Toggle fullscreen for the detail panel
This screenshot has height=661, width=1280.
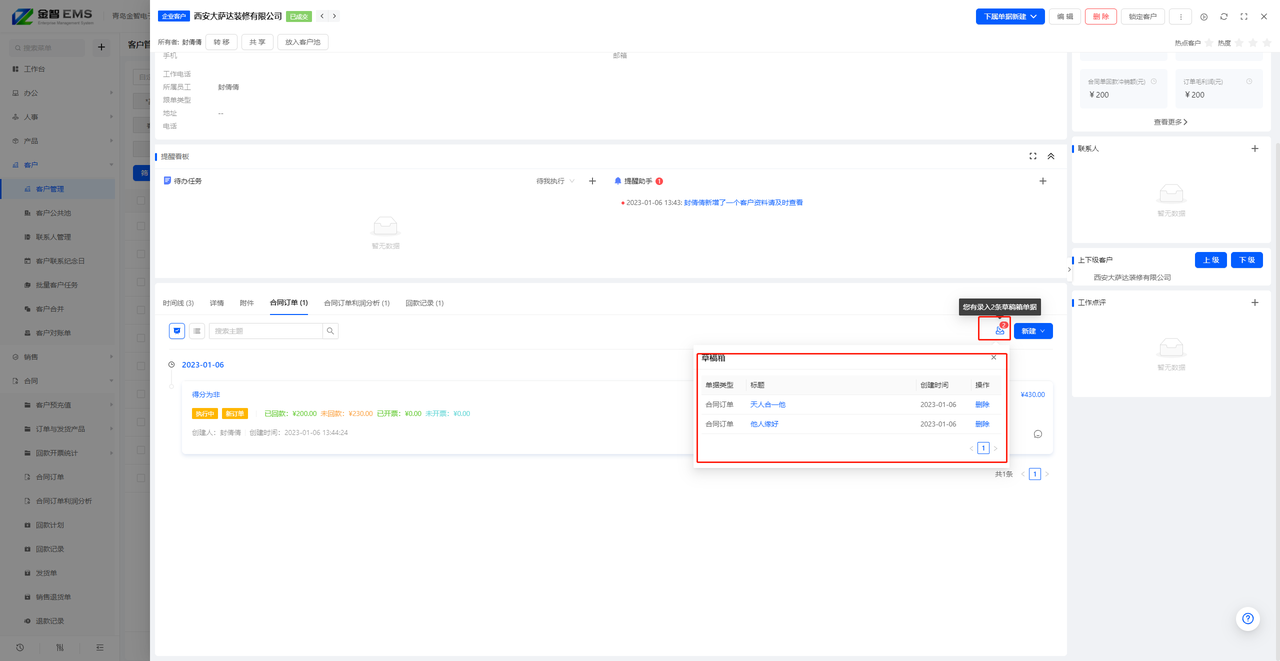click(x=1244, y=17)
